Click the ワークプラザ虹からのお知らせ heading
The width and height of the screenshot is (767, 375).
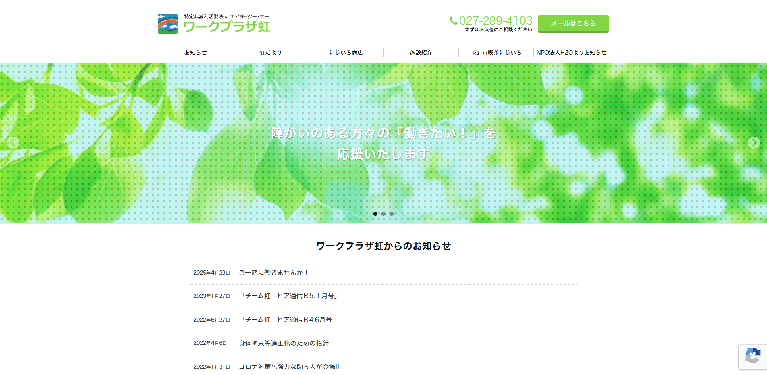coord(384,246)
